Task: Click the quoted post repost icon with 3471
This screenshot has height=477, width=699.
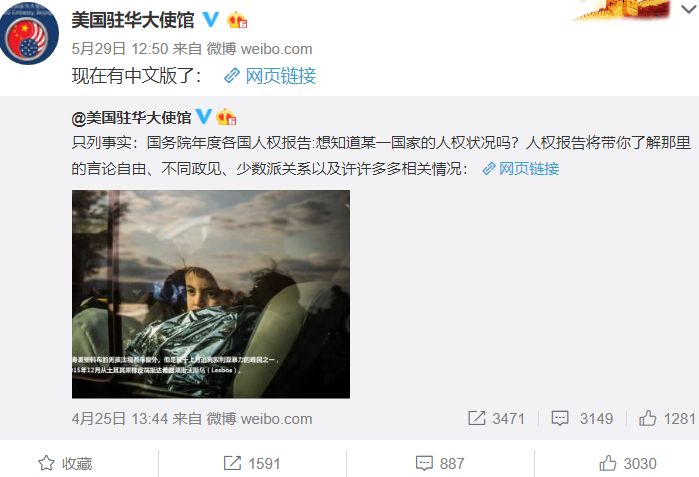Action: pos(496,418)
